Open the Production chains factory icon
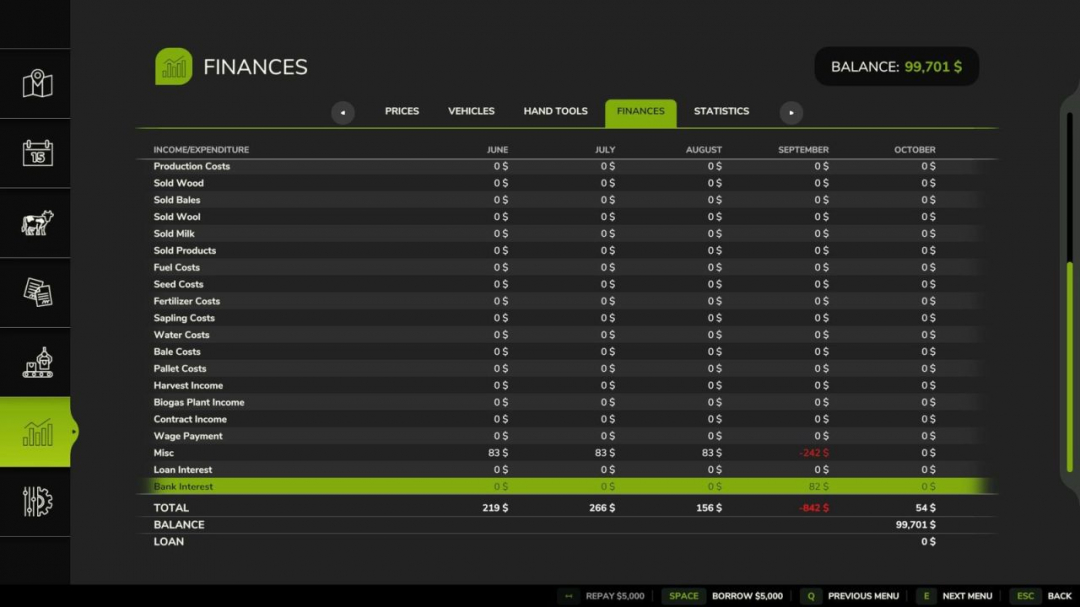The height and width of the screenshot is (607, 1080). tap(37, 362)
